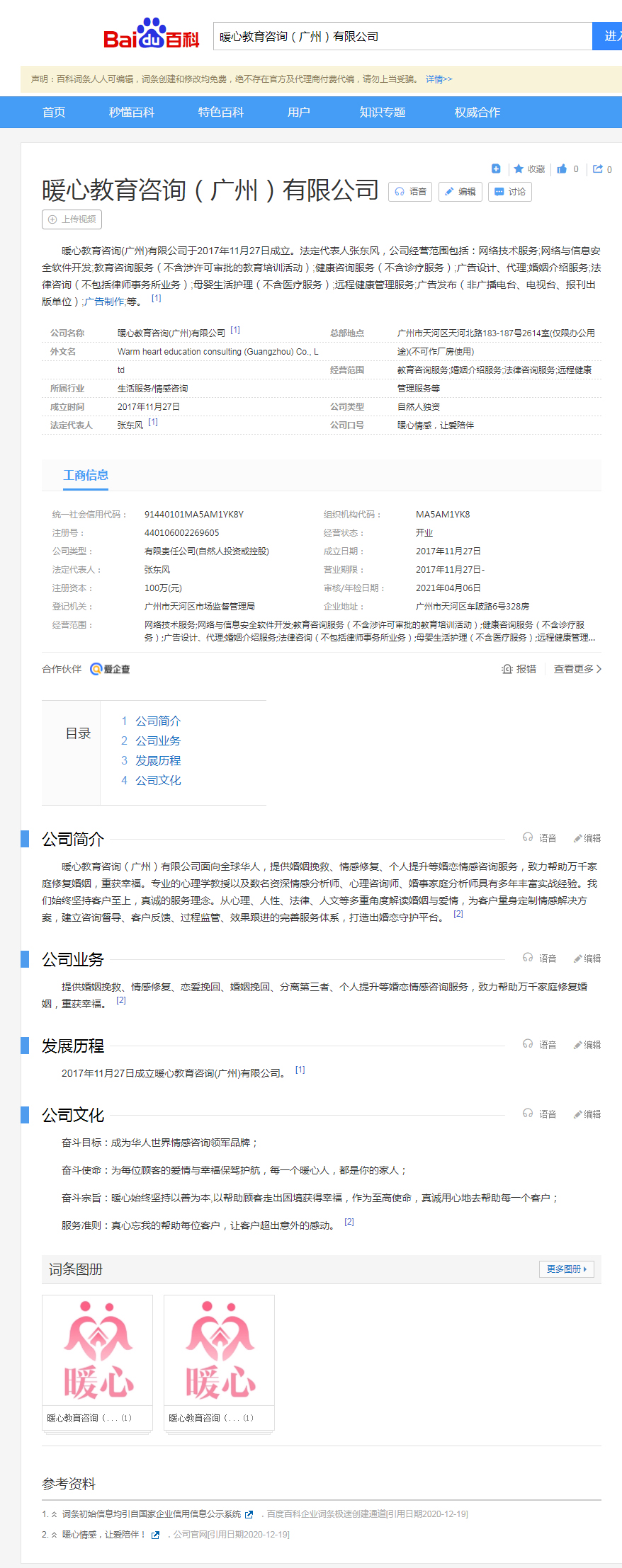622x1568 pixels.
Task: Expand 查看更多 business information
Action: [577, 669]
